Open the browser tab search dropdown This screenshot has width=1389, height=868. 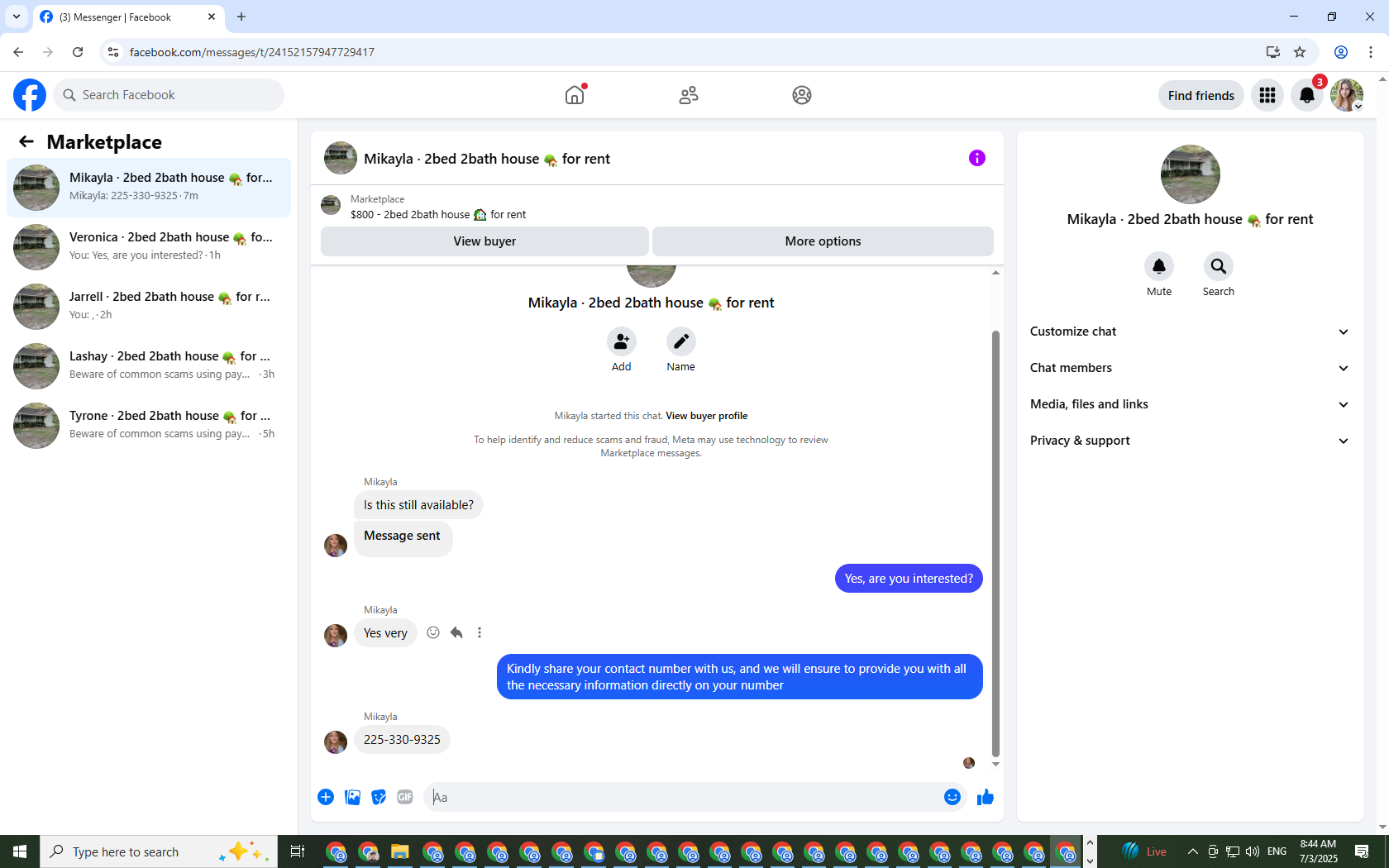[x=17, y=17]
